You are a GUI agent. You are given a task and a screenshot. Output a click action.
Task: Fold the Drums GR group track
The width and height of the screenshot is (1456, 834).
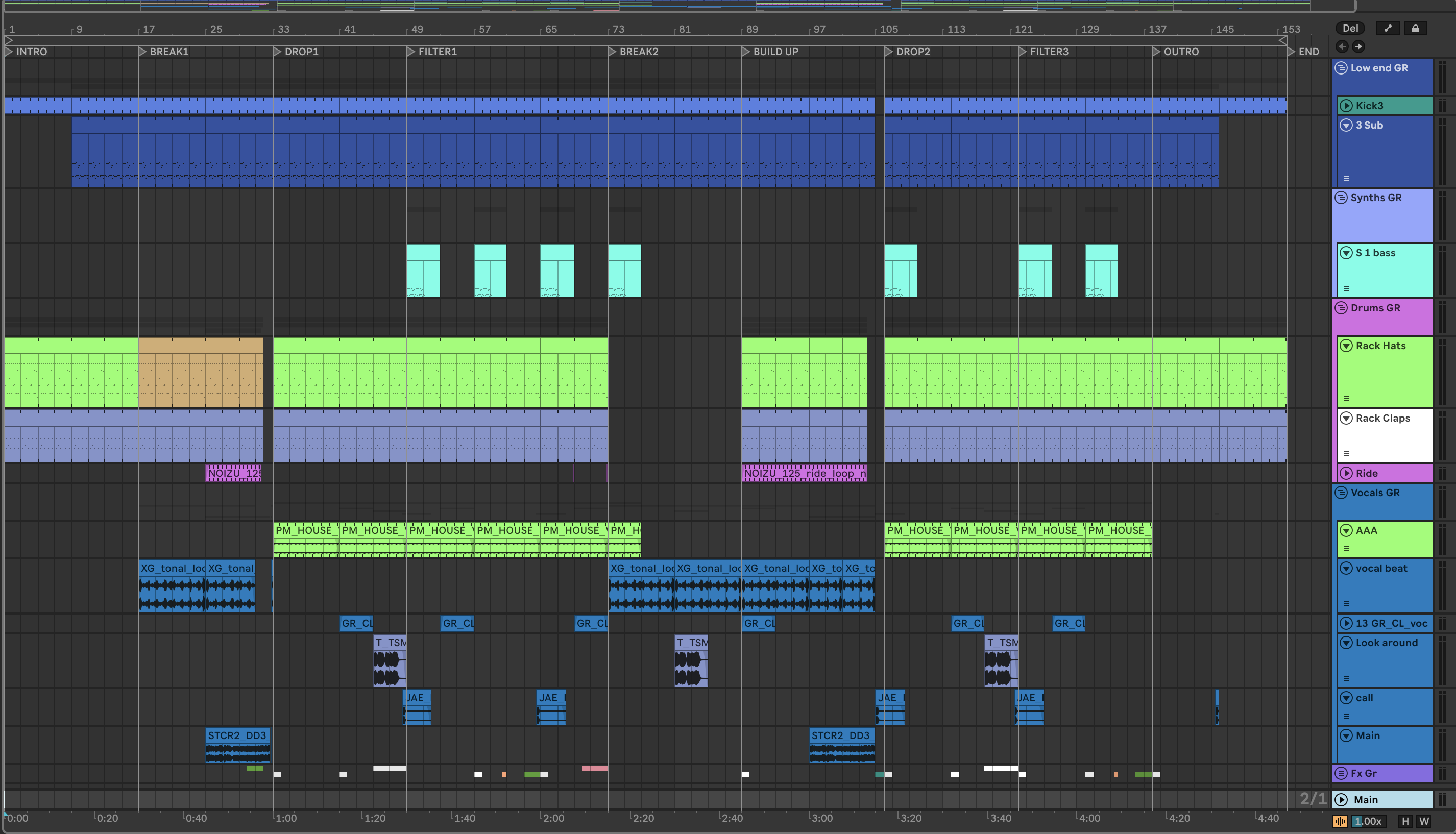pyautogui.click(x=1341, y=308)
